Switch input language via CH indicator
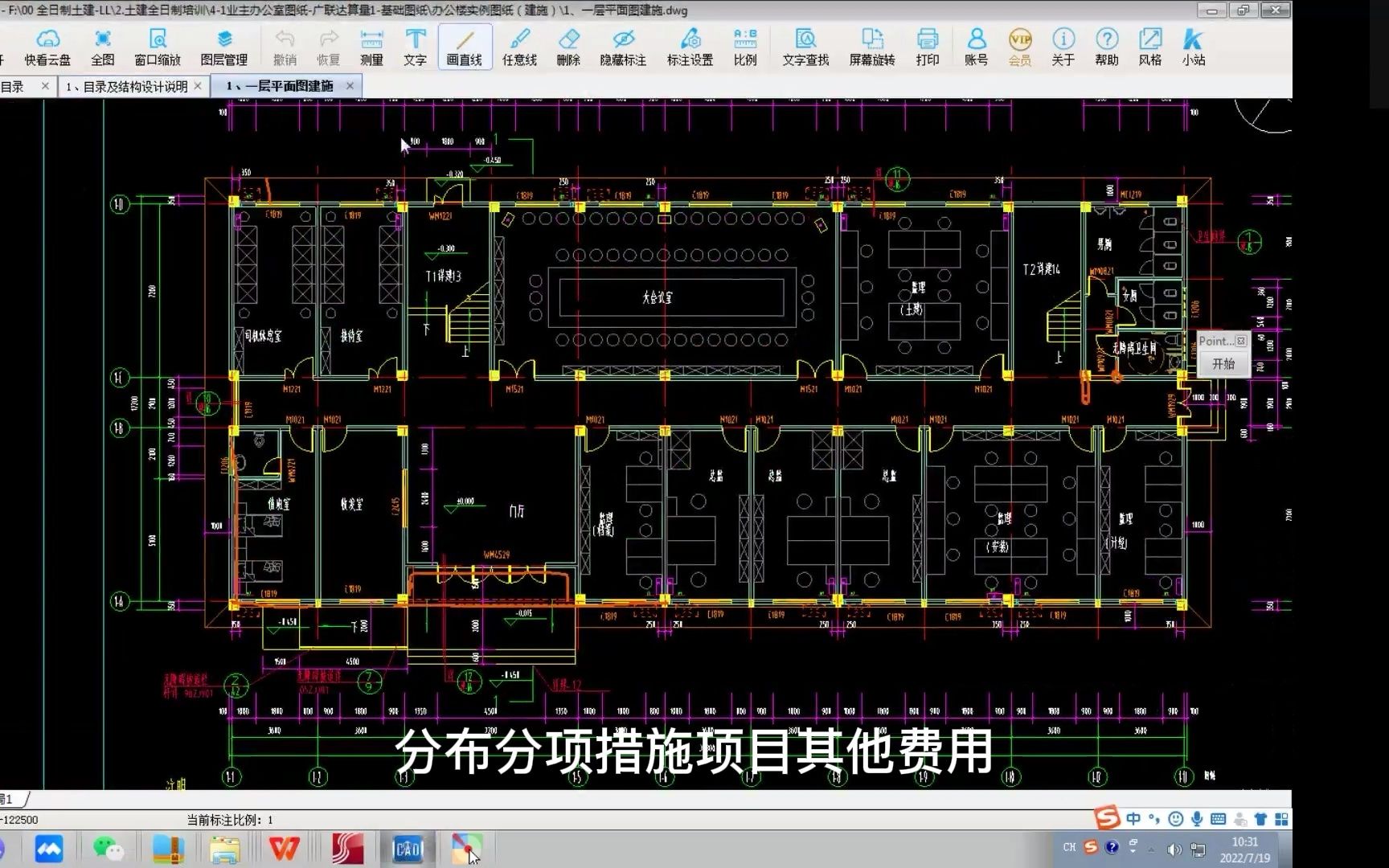 pyautogui.click(x=1070, y=846)
